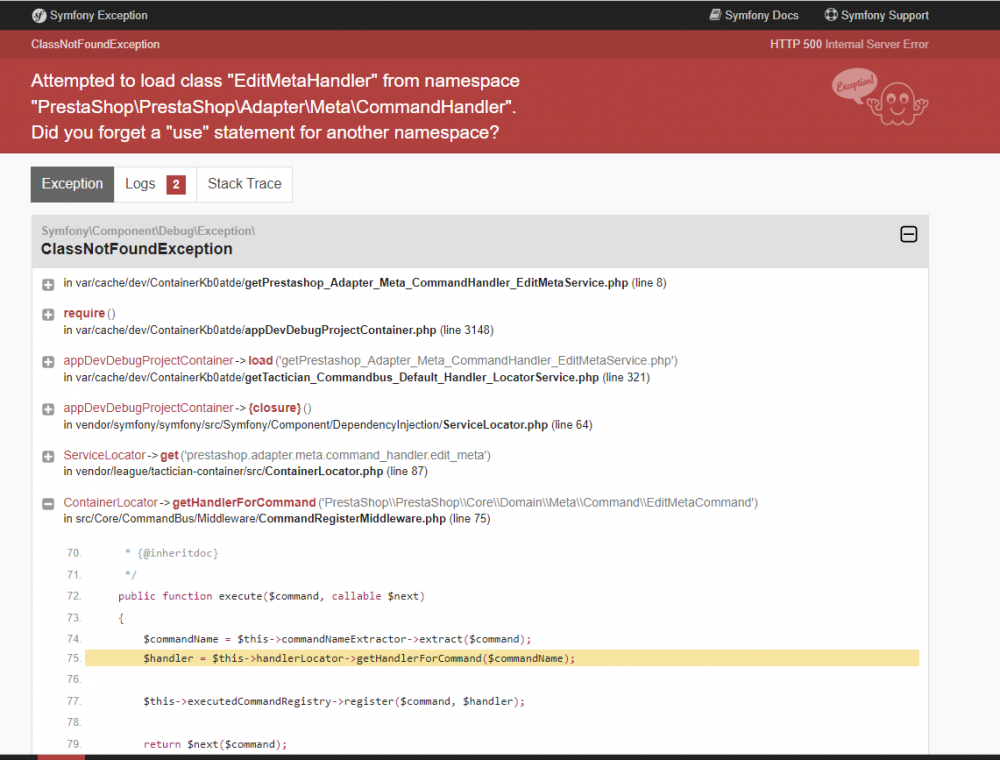
Task: Click CommandRegisterMiddleware.php file link
Action: pyautogui.click(x=352, y=518)
